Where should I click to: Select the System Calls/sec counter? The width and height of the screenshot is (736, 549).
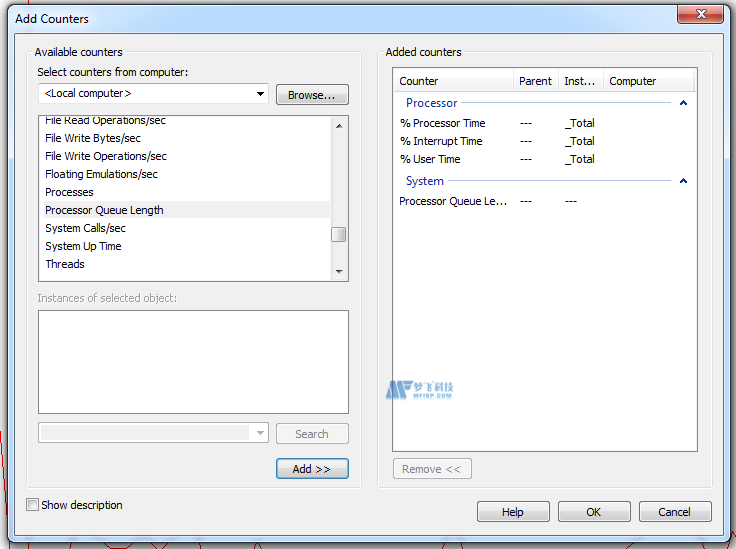[x=85, y=228]
